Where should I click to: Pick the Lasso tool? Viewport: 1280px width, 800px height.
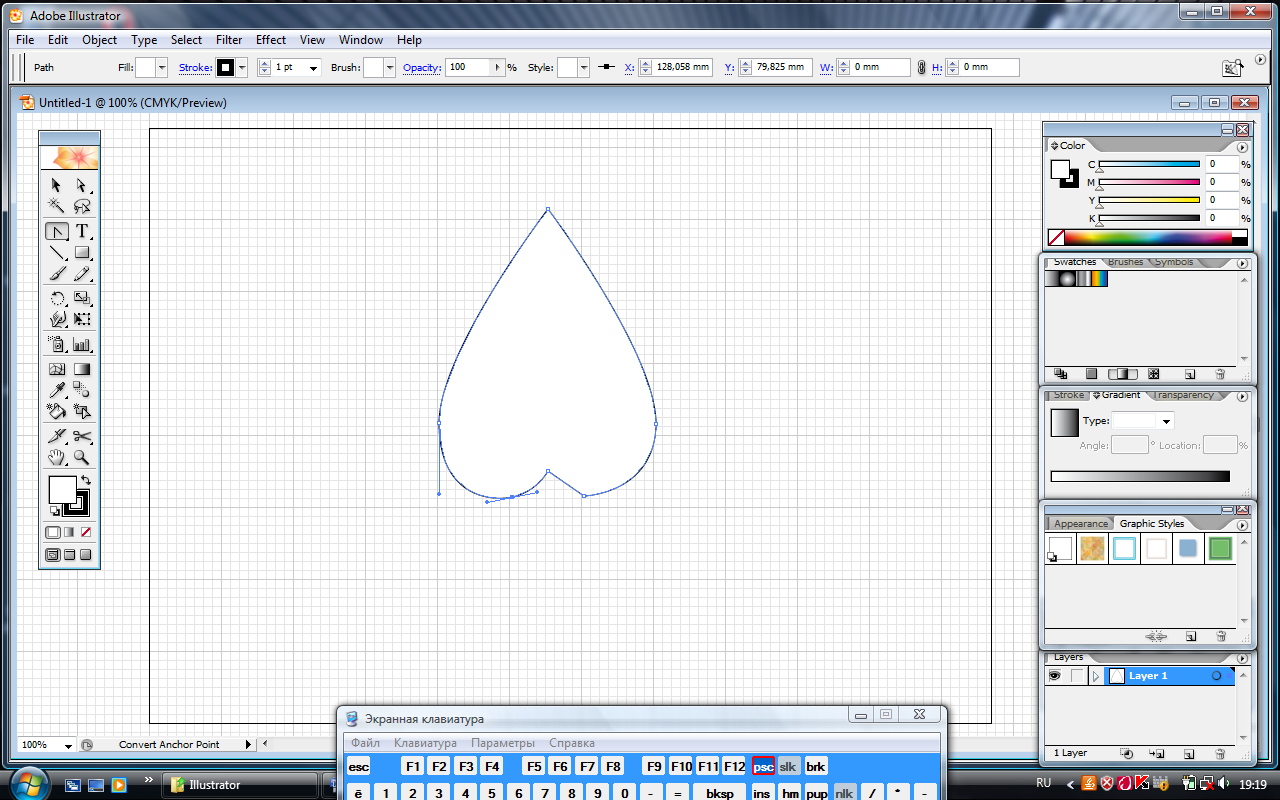pyautogui.click(x=82, y=206)
